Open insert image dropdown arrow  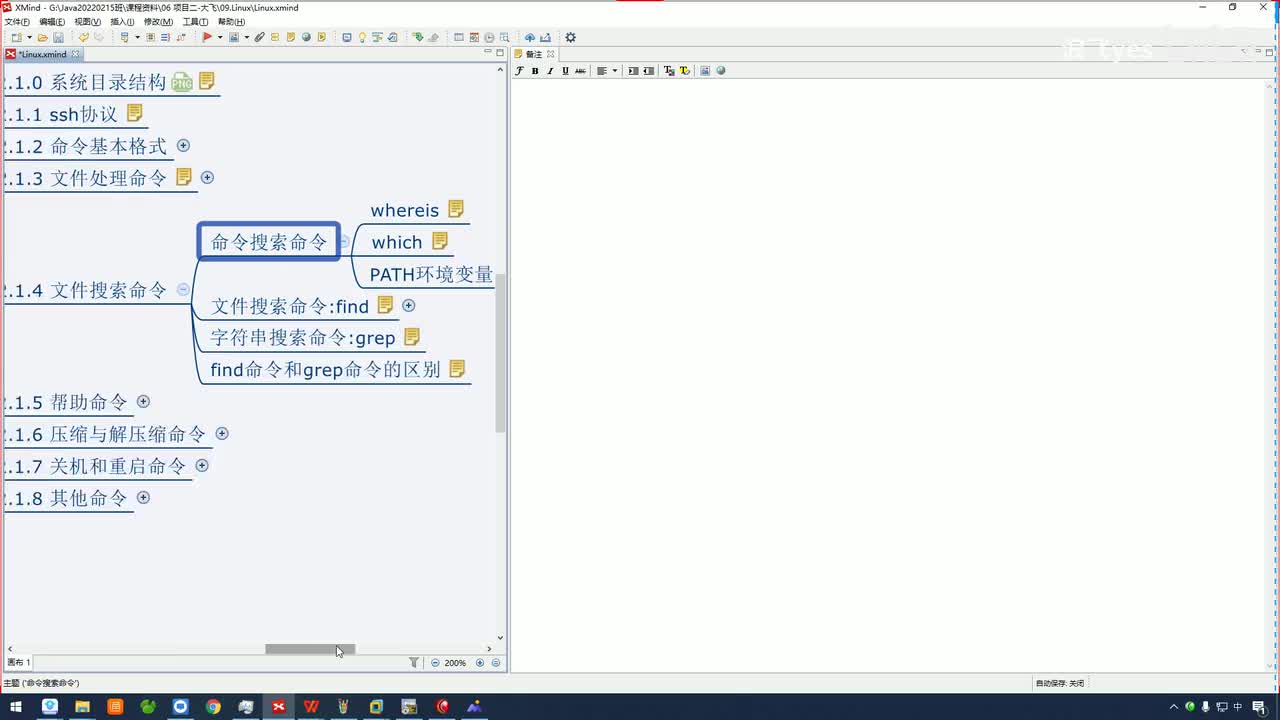tap(246, 38)
